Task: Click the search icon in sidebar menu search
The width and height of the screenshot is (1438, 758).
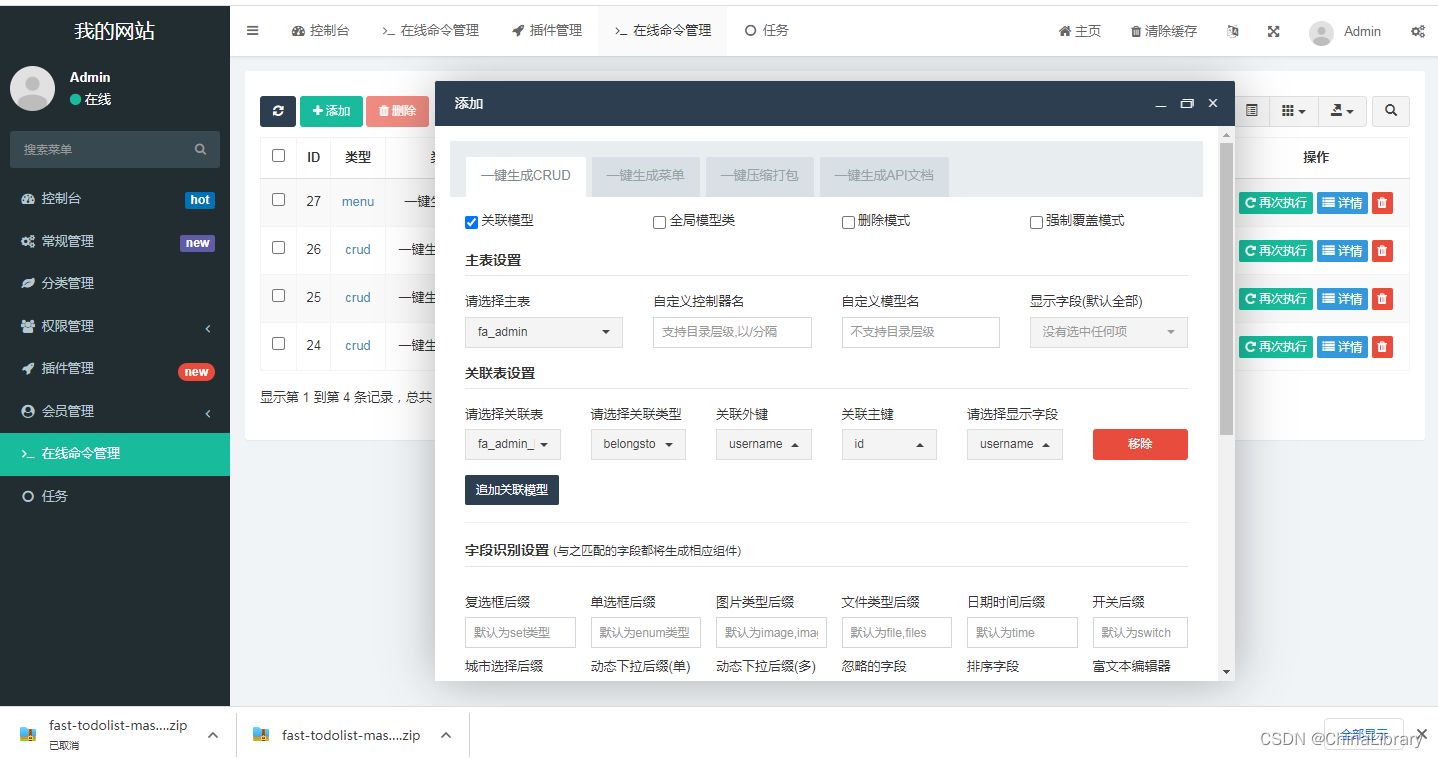Action: click(201, 149)
